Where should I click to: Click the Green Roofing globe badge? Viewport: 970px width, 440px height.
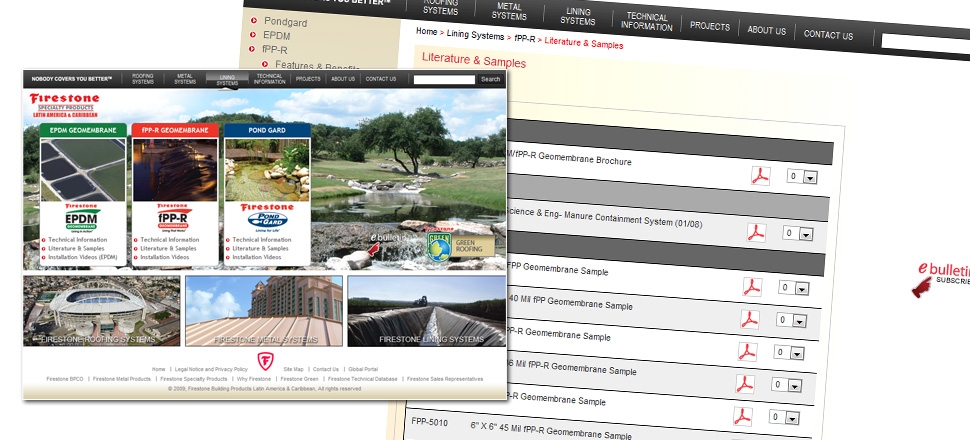click(x=439, y=247)
